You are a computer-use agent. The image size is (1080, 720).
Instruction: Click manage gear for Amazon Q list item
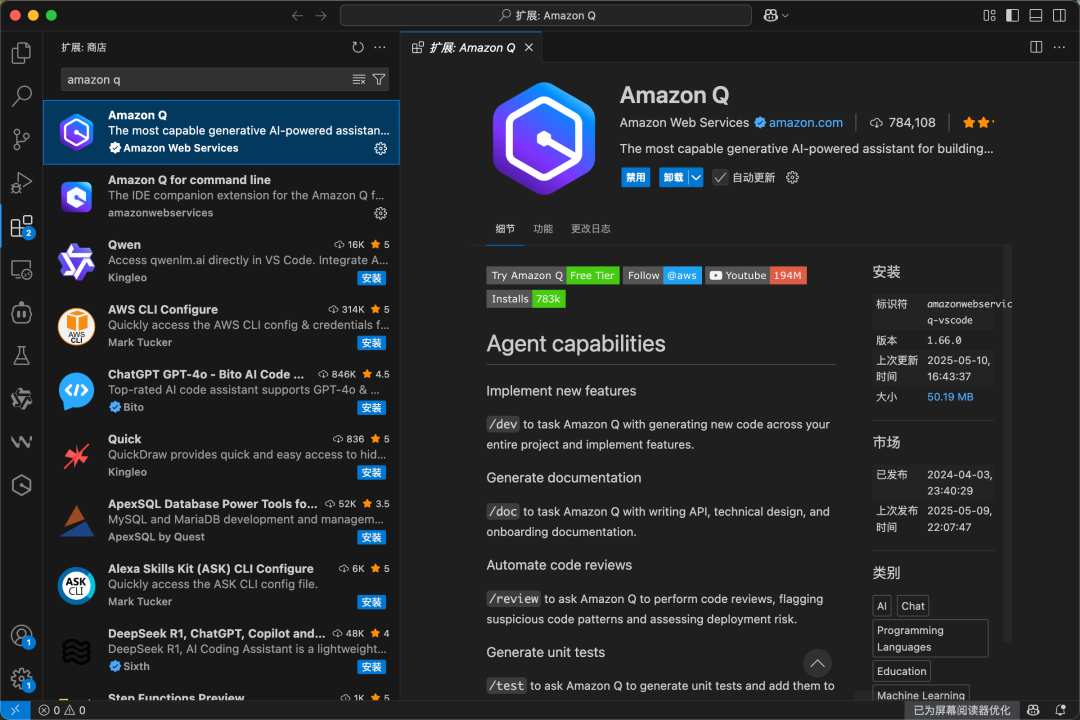[380, 148]
